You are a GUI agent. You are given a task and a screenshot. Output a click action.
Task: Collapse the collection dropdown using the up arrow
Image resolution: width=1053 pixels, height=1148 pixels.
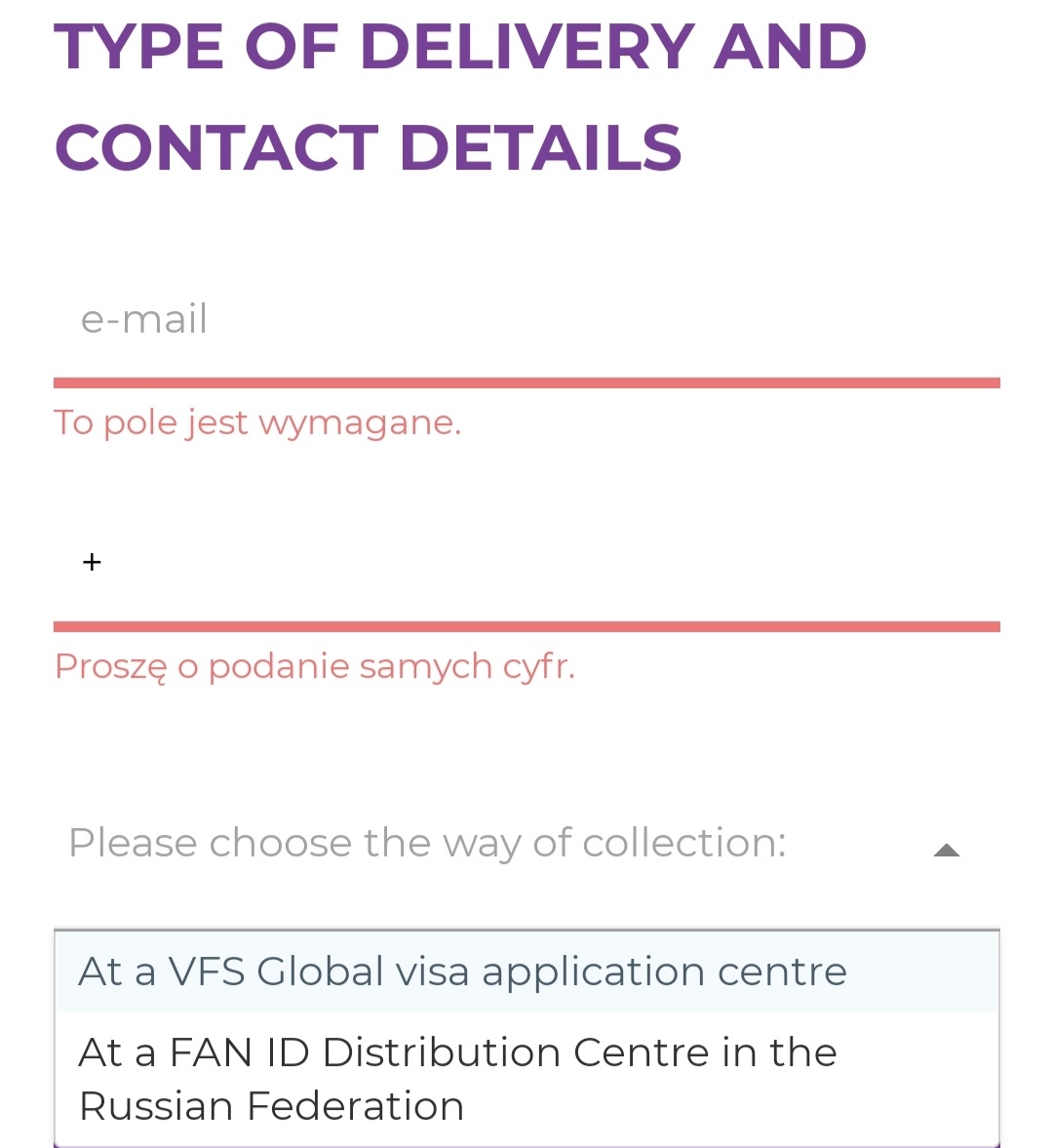pyautogui.click(x=946, y=850)
